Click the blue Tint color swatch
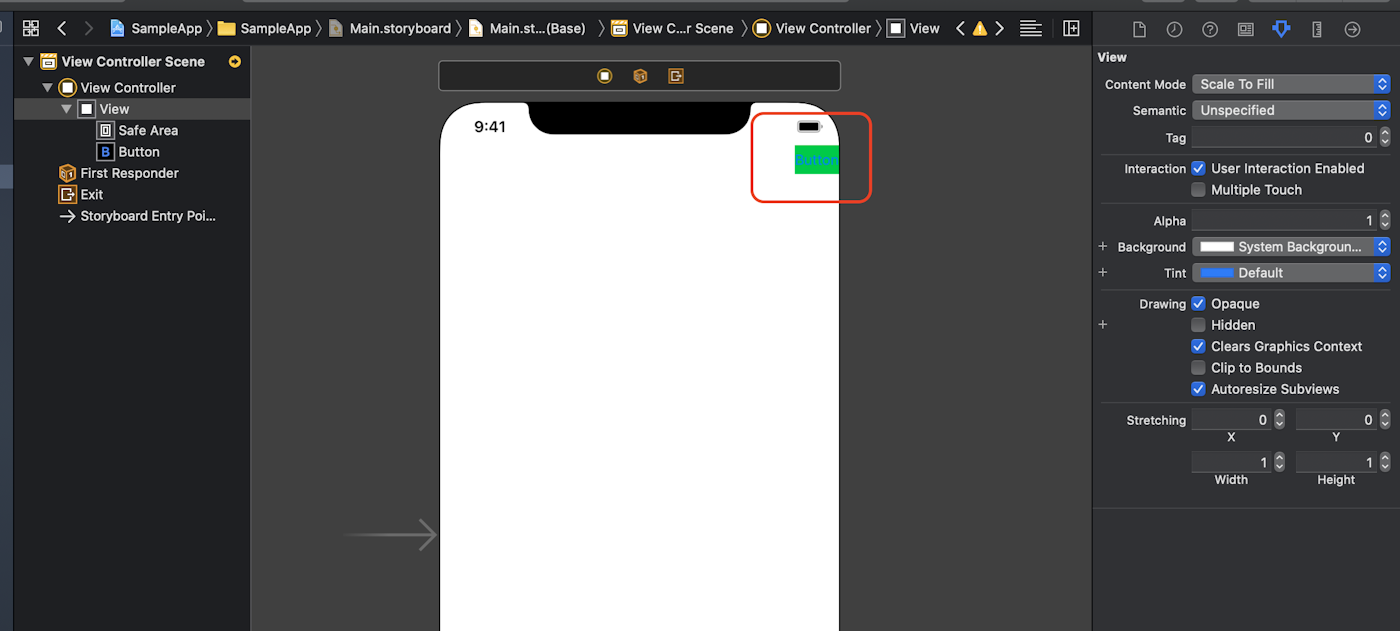The height and width of the screenshot is (631, 1400). coord(1216,272)
